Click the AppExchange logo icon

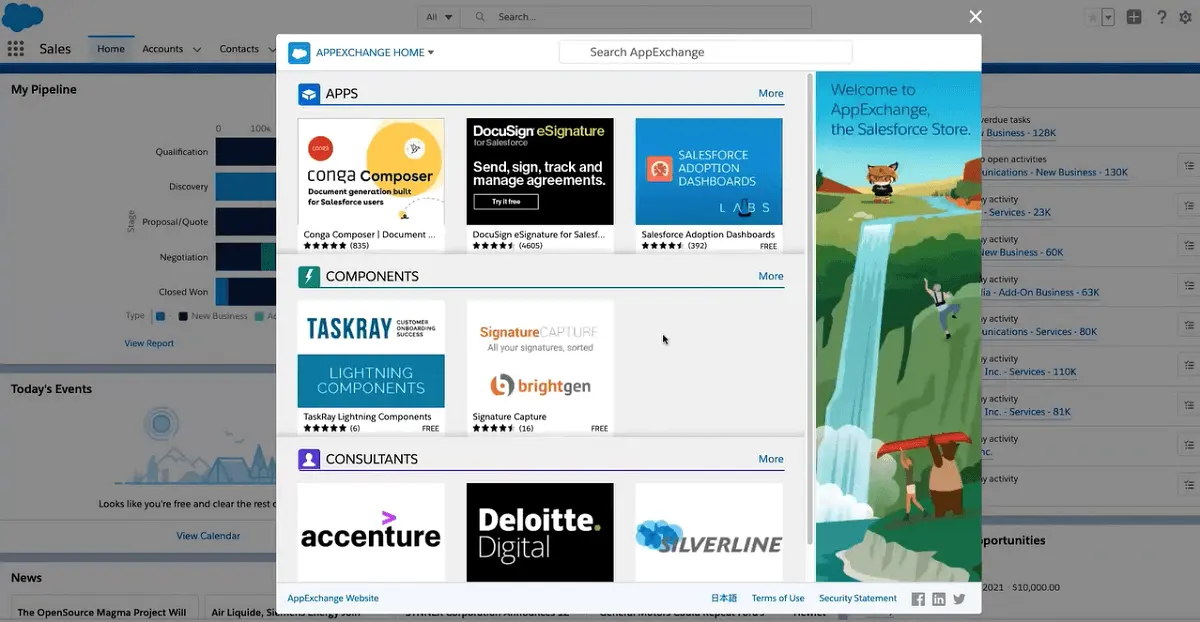click(299, 53)
